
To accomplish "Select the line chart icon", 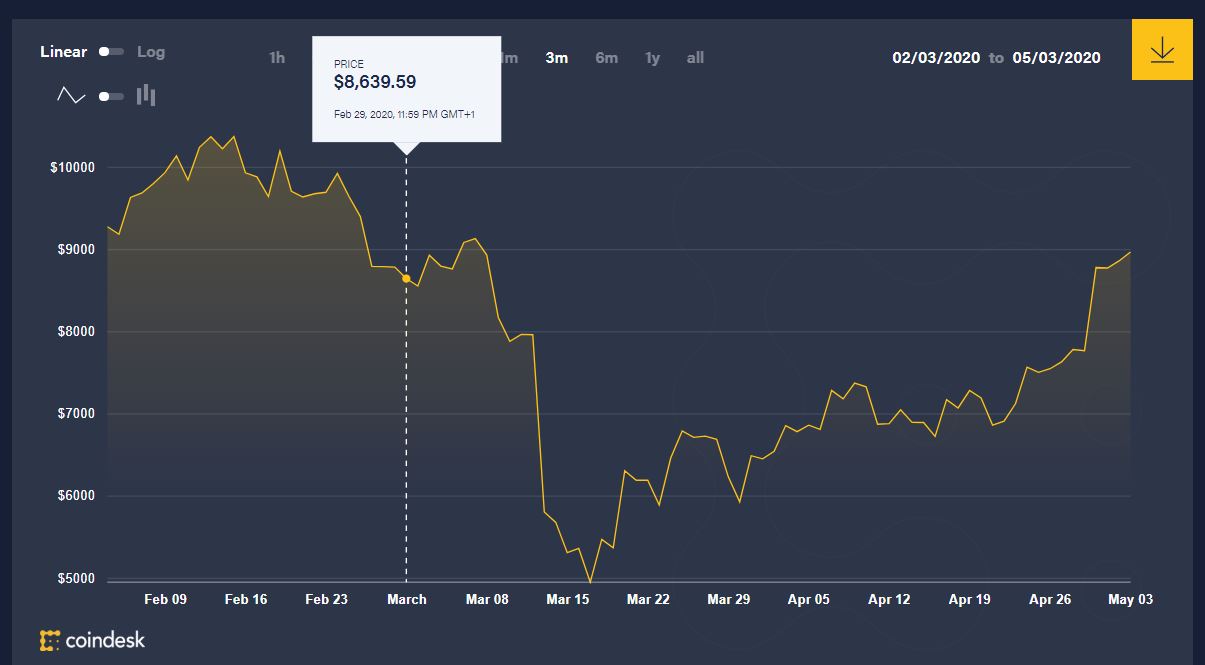I will [72, 95].
